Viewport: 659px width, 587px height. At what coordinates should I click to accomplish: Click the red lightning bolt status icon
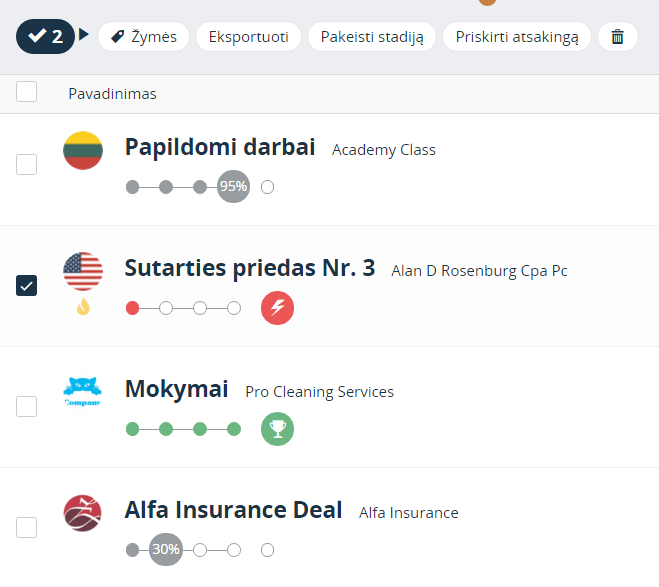pyautogui.click(x=277, y=308)
